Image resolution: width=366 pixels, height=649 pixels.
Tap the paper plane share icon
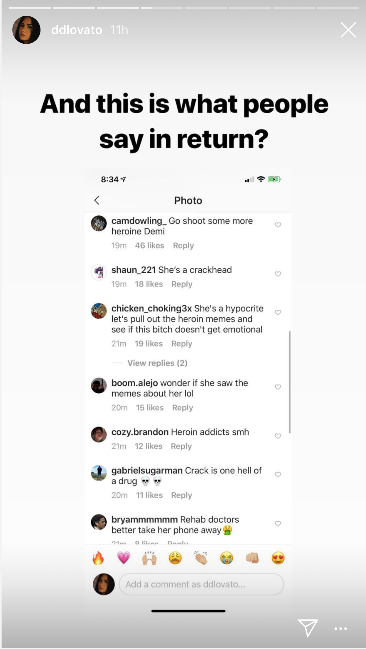(x=308, y=628)
